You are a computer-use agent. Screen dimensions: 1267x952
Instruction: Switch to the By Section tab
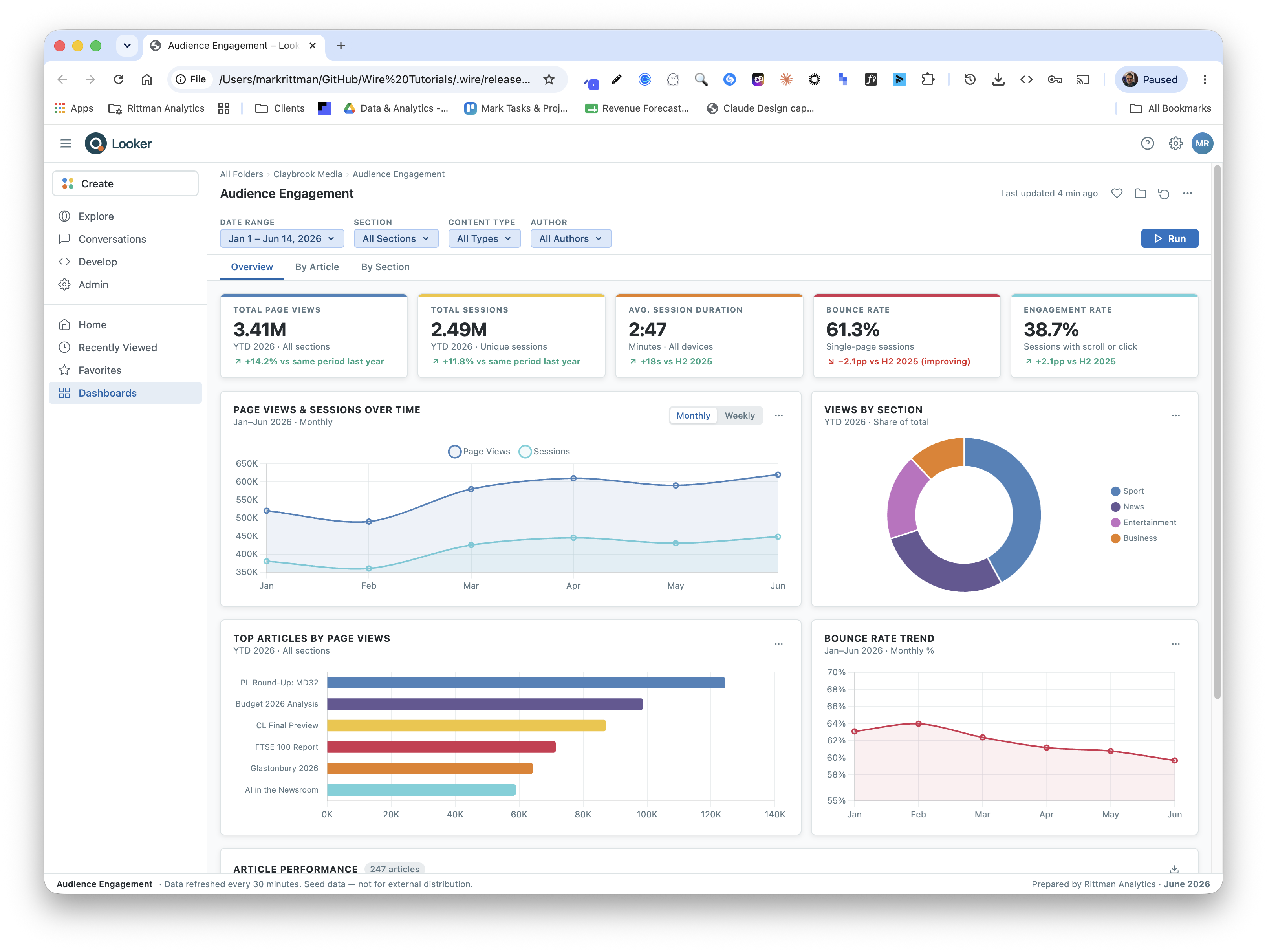pos(385,267)
